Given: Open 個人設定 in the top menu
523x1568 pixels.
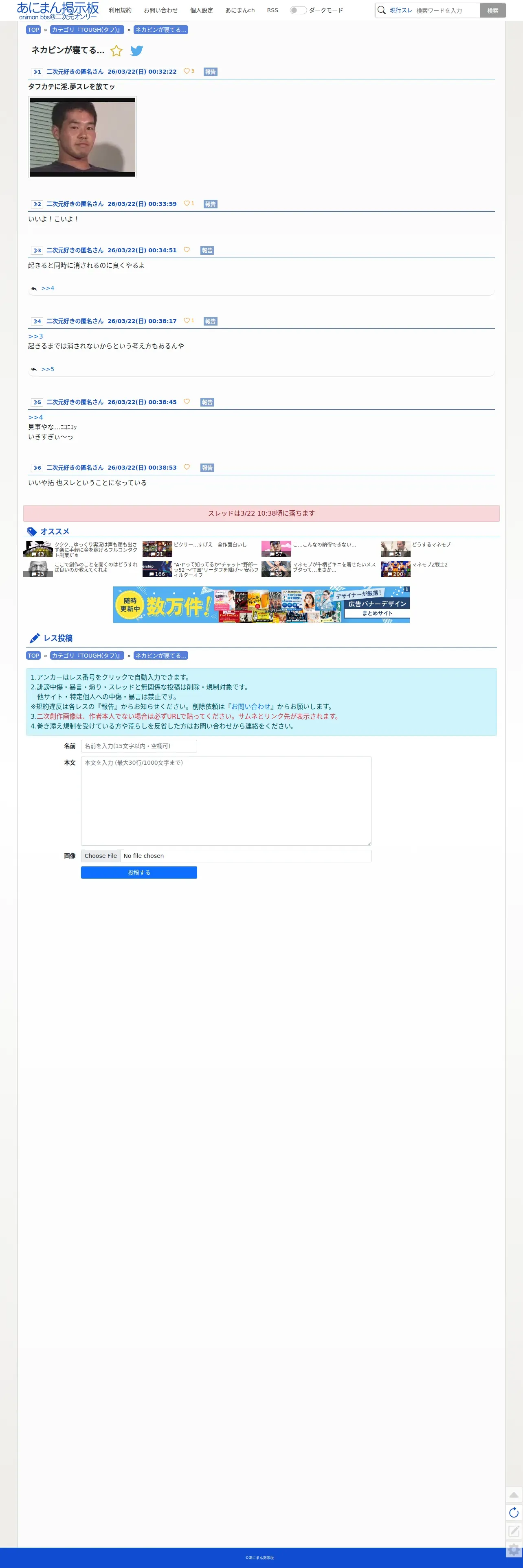Looking at the screenshot, I should click(202, 10).
